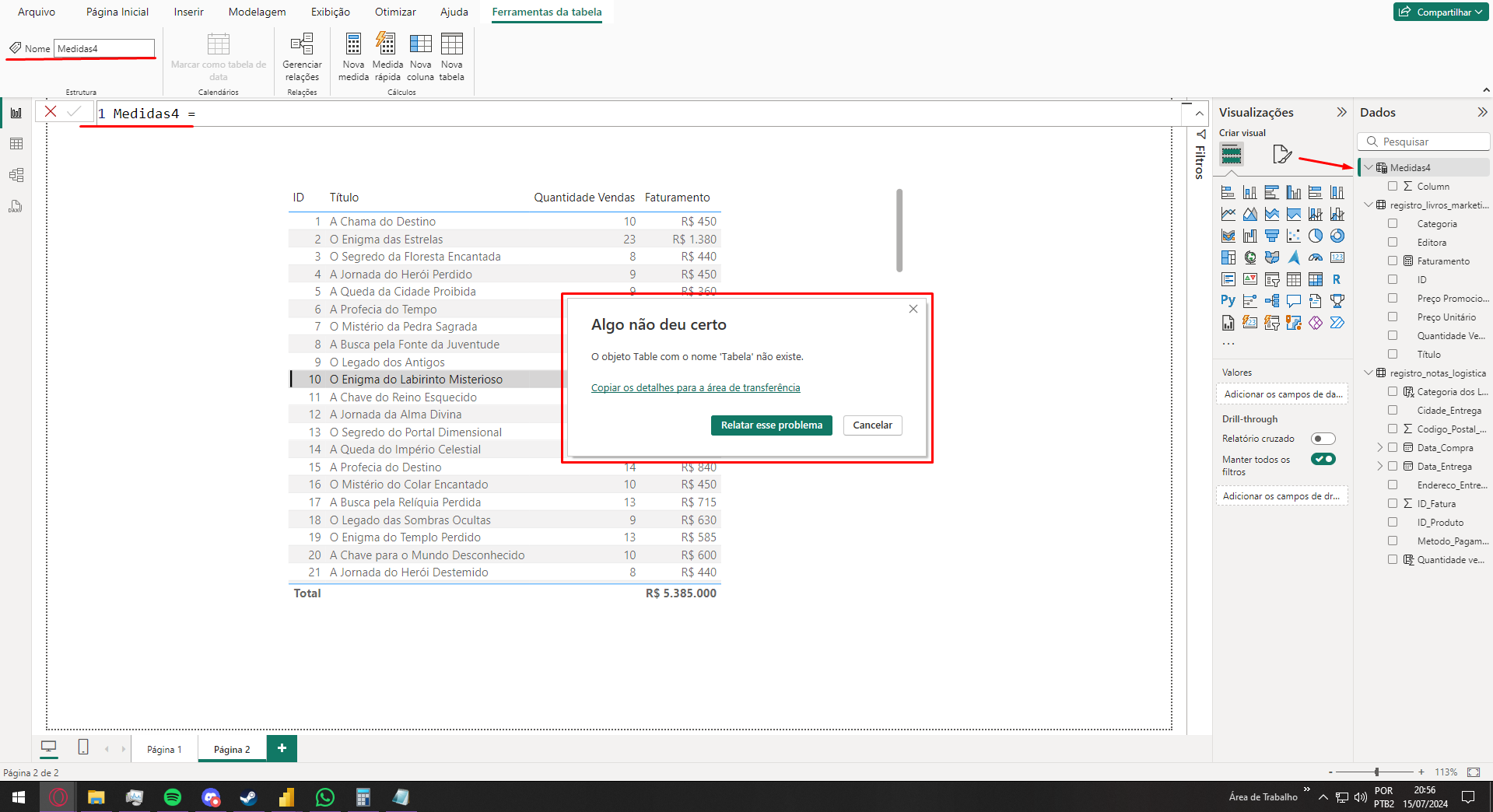1493x812 pixels.
Task: Select the Python visual
Action: pos(1228,301)
